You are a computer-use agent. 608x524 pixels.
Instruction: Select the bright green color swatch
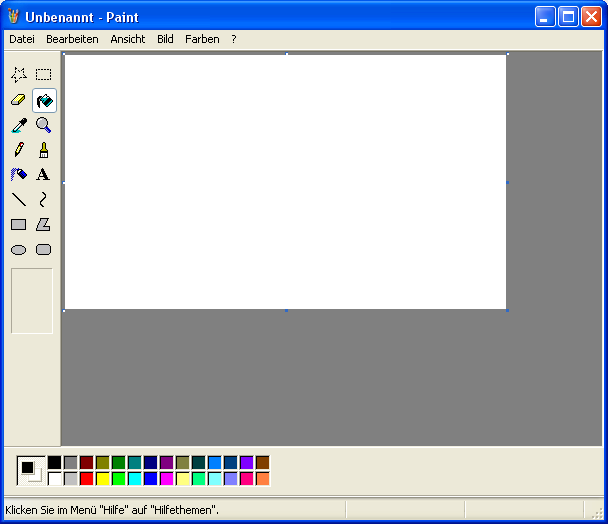119,479
